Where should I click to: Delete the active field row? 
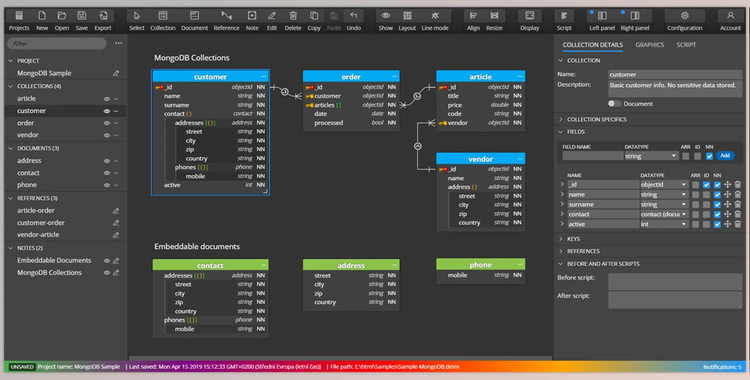pyautogui.click(x=738, y=224)
